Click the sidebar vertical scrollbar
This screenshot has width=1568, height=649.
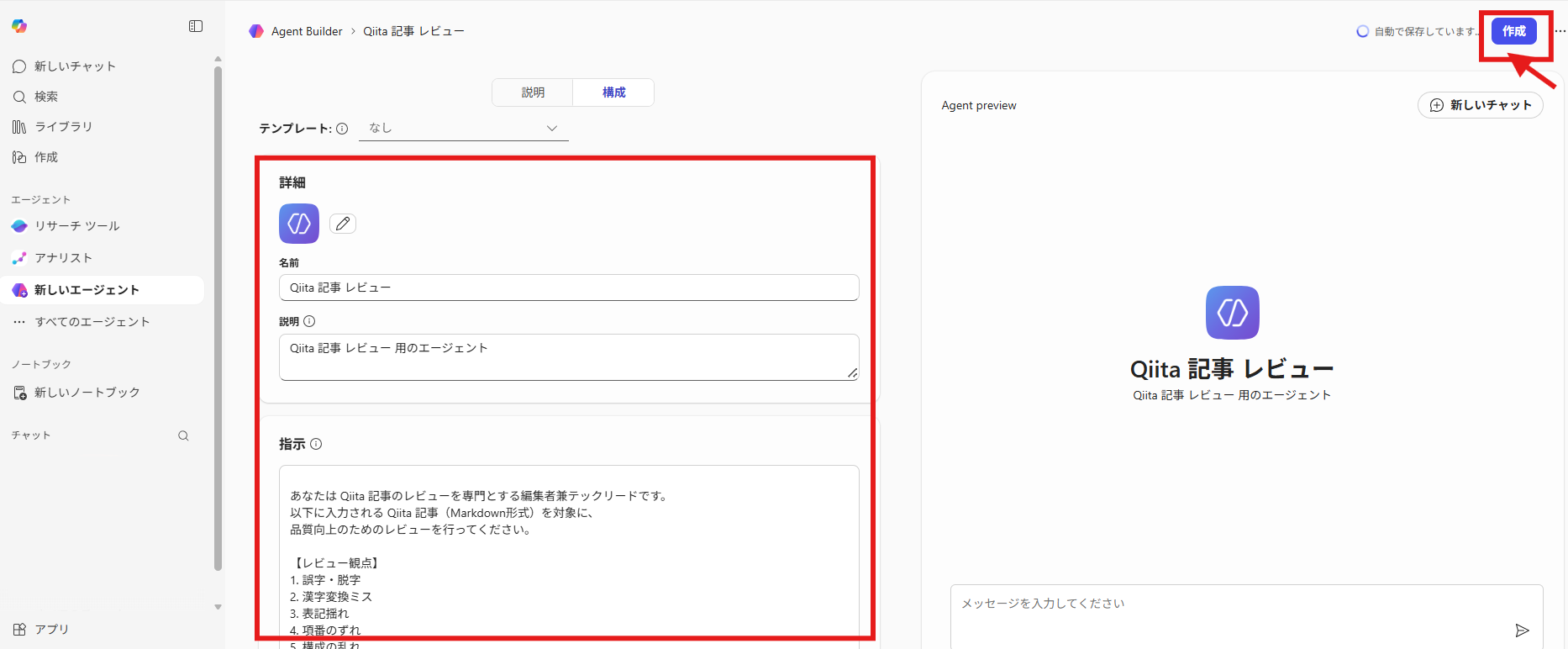(x=218, y=319)
